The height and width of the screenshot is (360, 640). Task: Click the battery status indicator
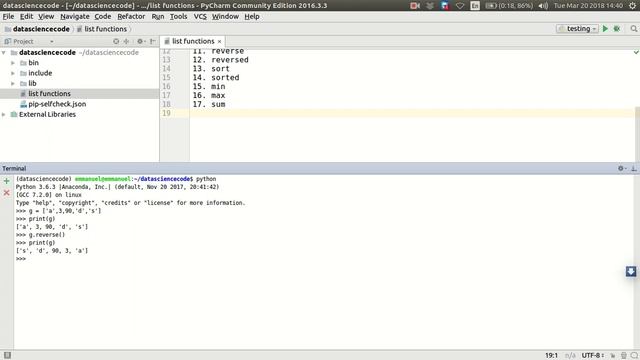[x=509, y=6]
